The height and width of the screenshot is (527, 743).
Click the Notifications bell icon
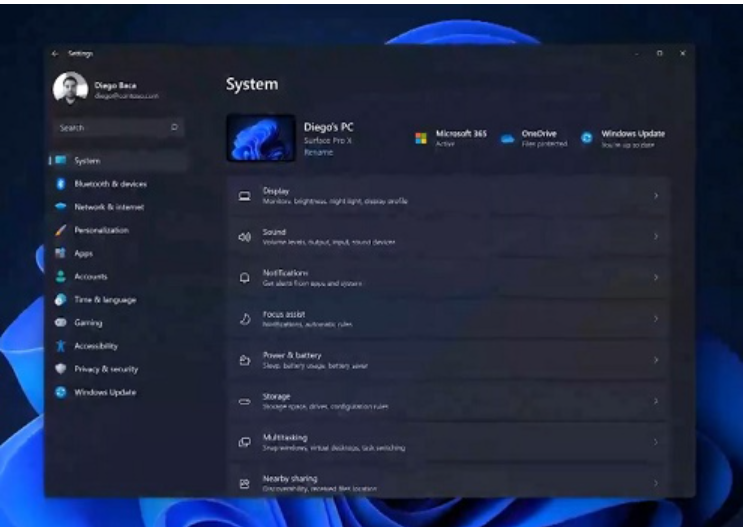[245, 278]
